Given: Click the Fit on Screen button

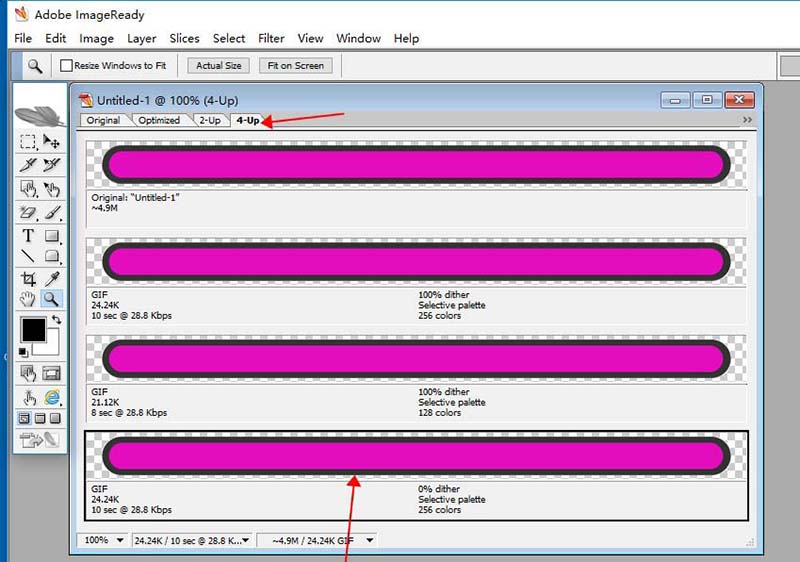Looking at the screenshot, I should pos(295,65).
